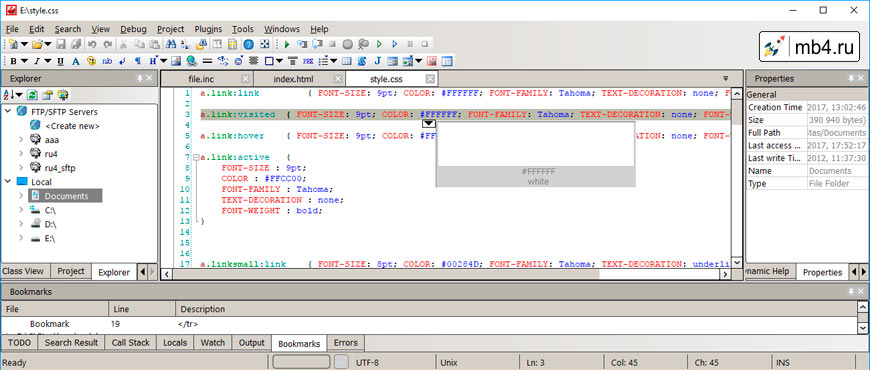Click the round gray record button icon

(347, 44)
